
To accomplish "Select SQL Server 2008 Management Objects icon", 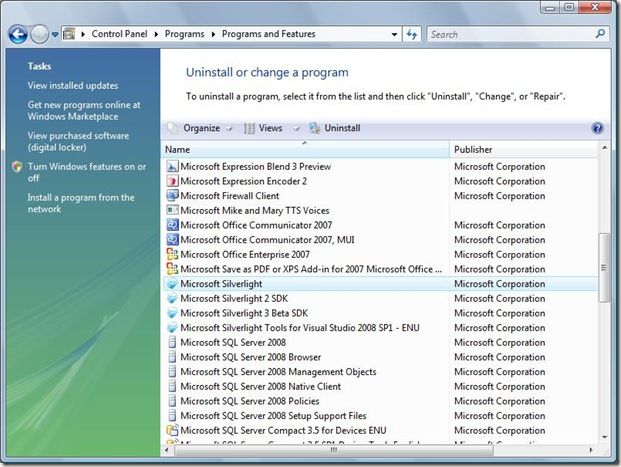I will click(172, 372).
